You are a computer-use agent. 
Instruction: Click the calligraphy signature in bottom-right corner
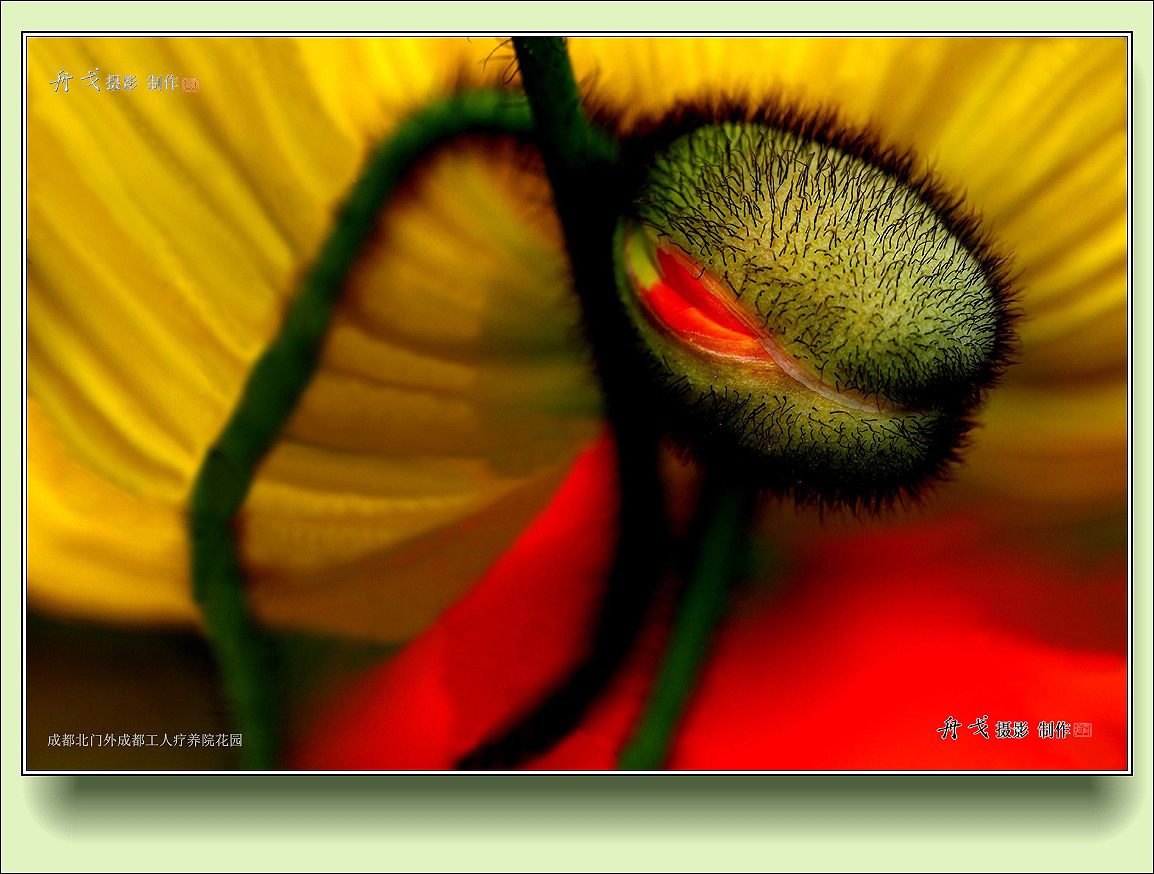tap(963, 728)
